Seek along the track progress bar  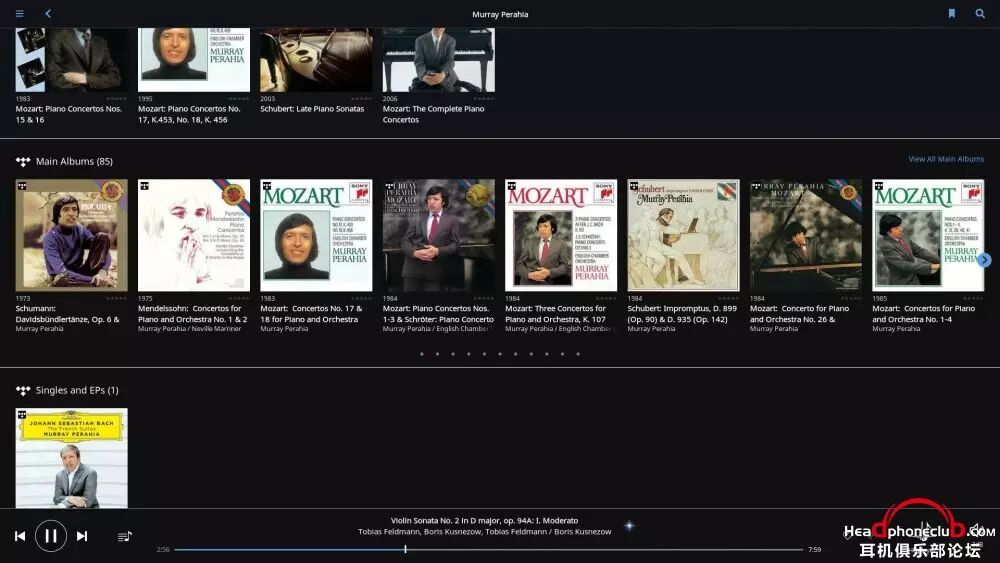489,549
